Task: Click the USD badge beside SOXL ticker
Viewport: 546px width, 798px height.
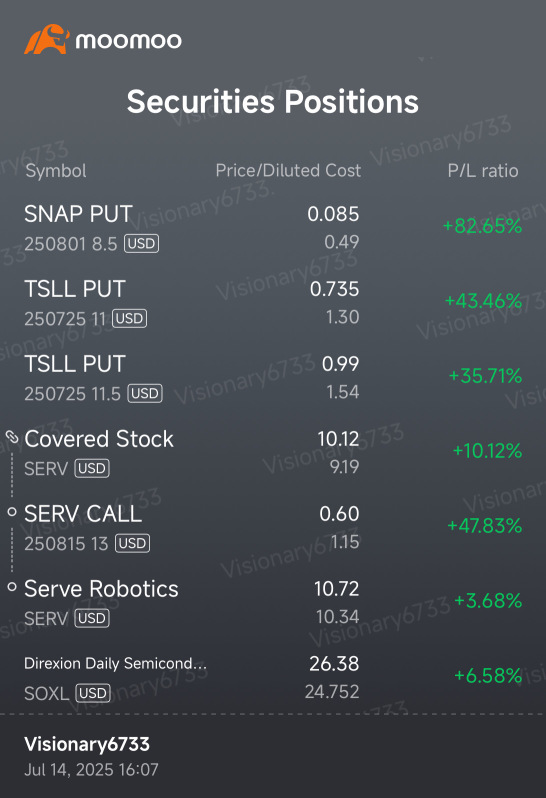Action: tap(93, 693)
